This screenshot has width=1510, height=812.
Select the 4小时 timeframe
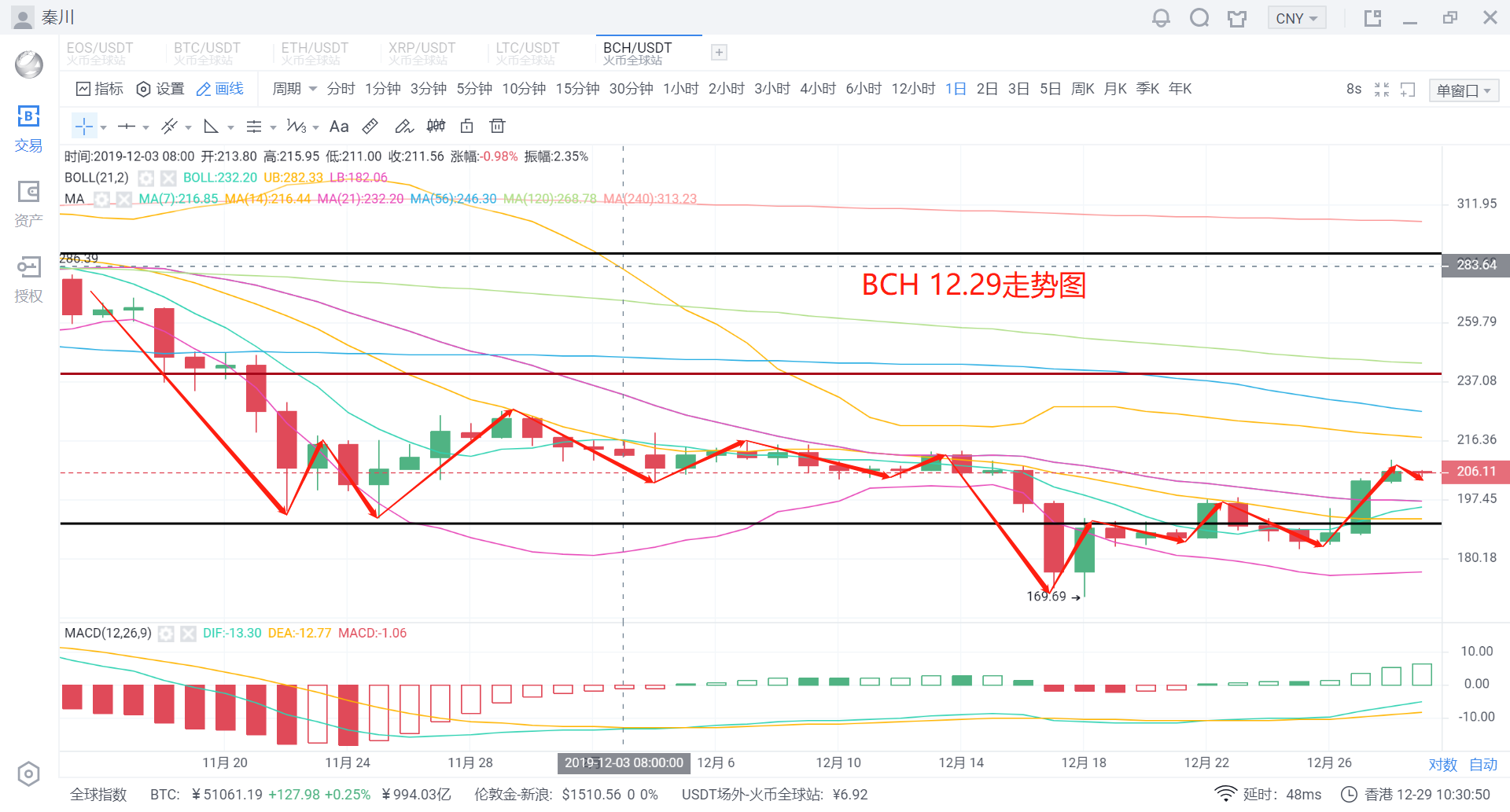click(818, 89)
